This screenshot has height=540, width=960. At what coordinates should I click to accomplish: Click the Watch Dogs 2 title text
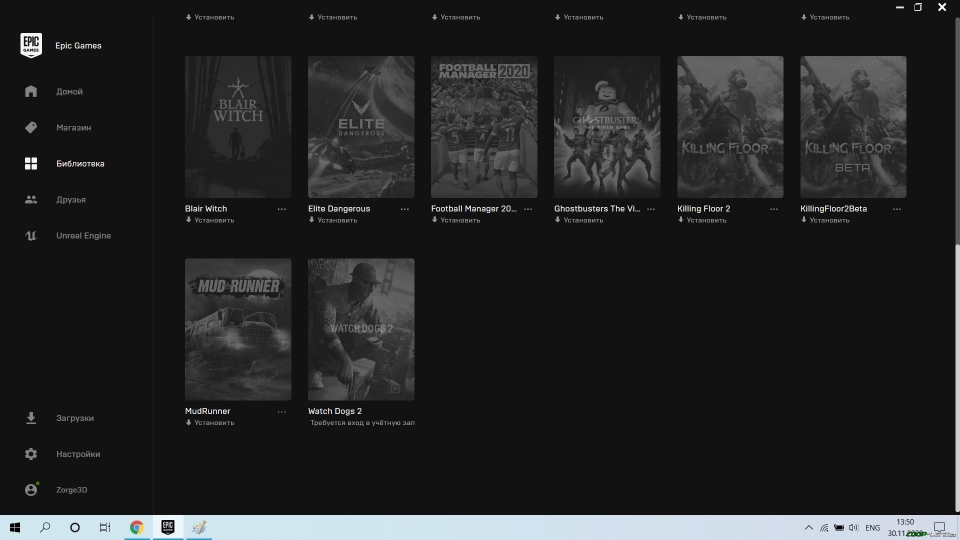[x=335, y=411]
